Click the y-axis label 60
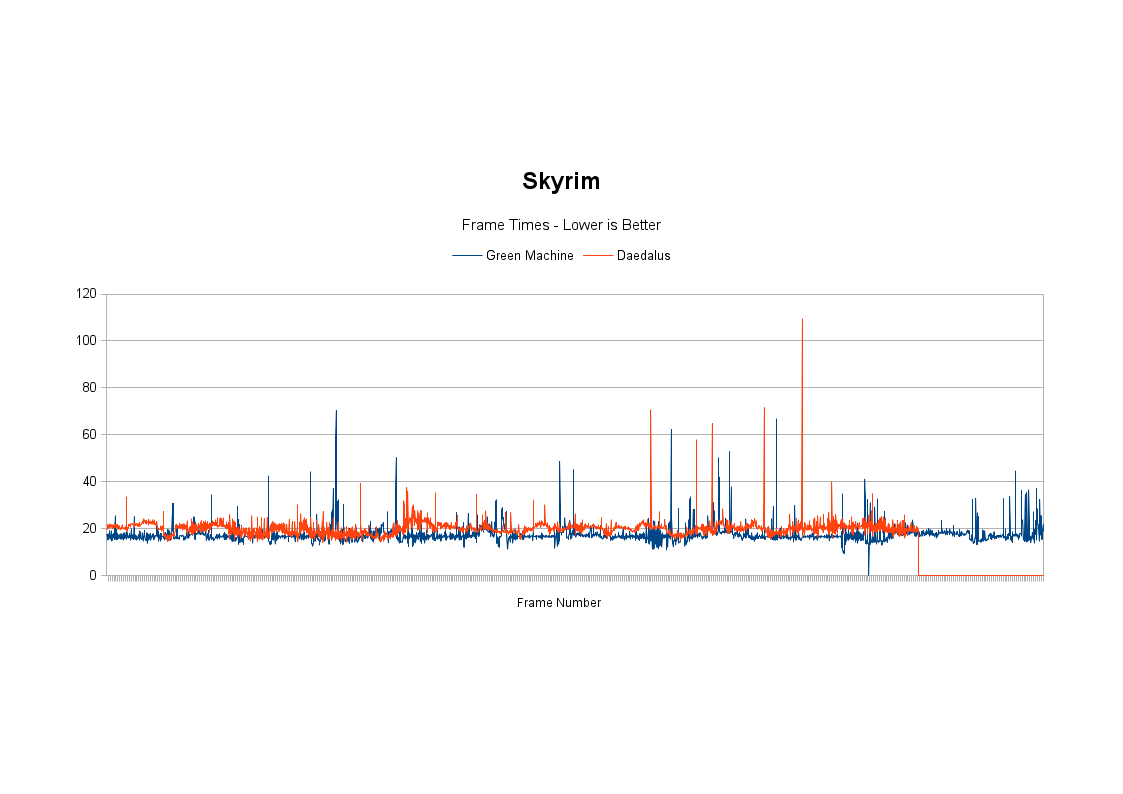The height and width of the screenshot is (794, 1123). (x=90, y=435)
